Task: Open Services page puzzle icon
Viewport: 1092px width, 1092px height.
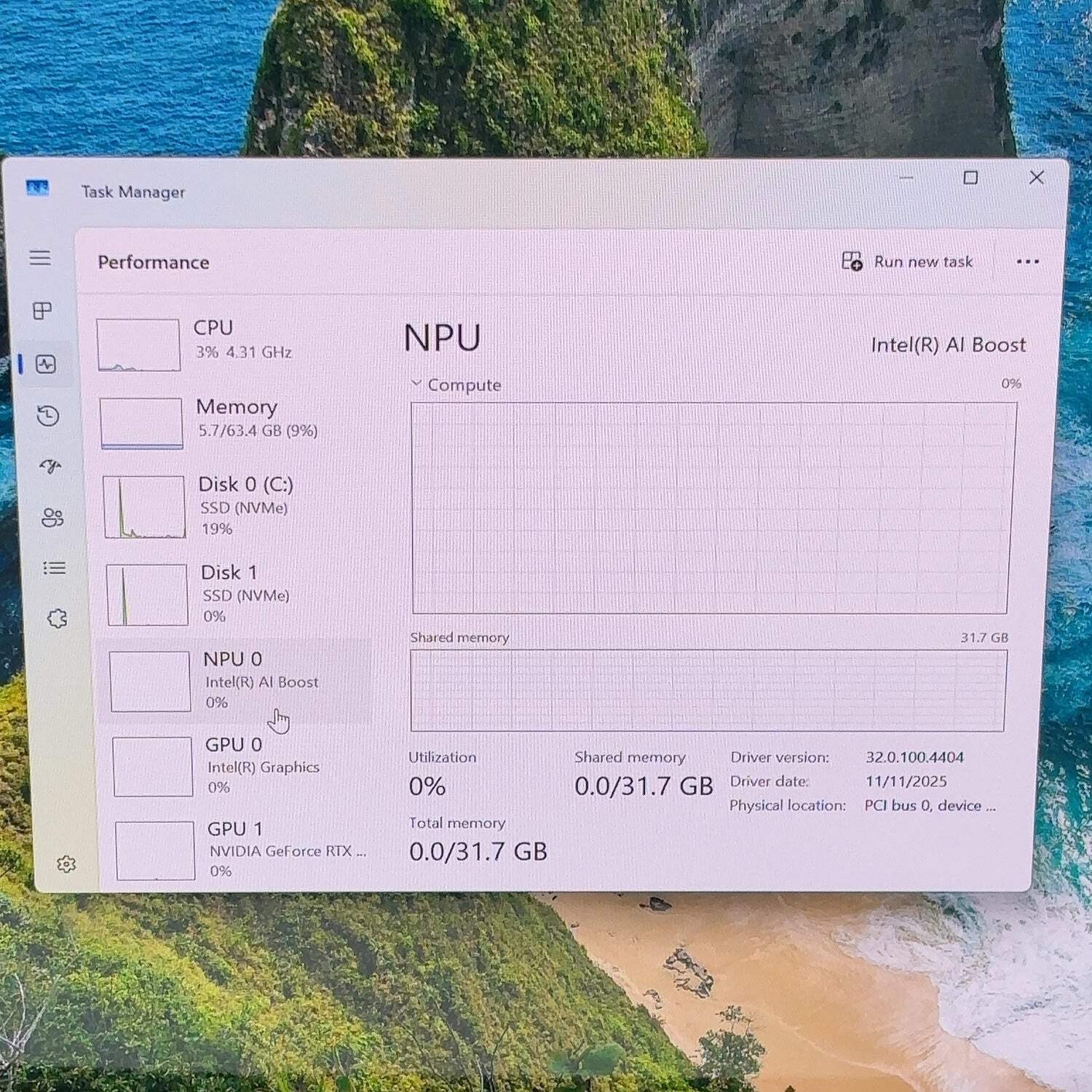Action: point(57,619)
